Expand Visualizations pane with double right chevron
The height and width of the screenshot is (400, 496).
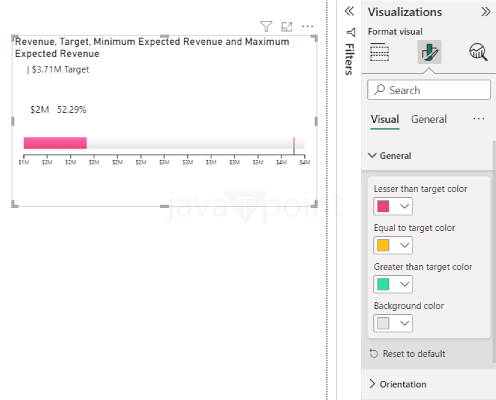[x=486, y=12]
